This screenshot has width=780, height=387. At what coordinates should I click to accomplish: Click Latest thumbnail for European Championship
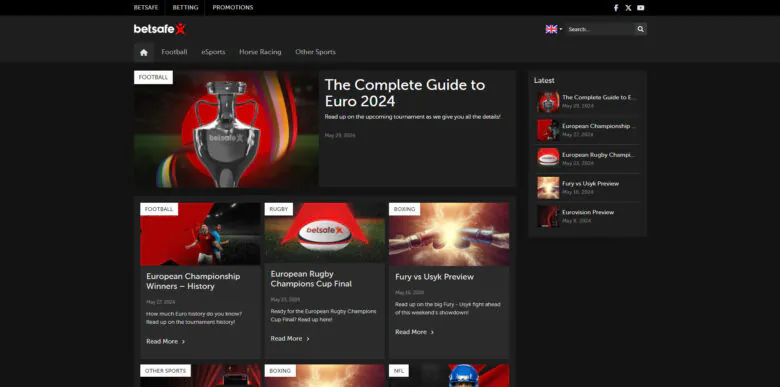click(x=548, y=130)
